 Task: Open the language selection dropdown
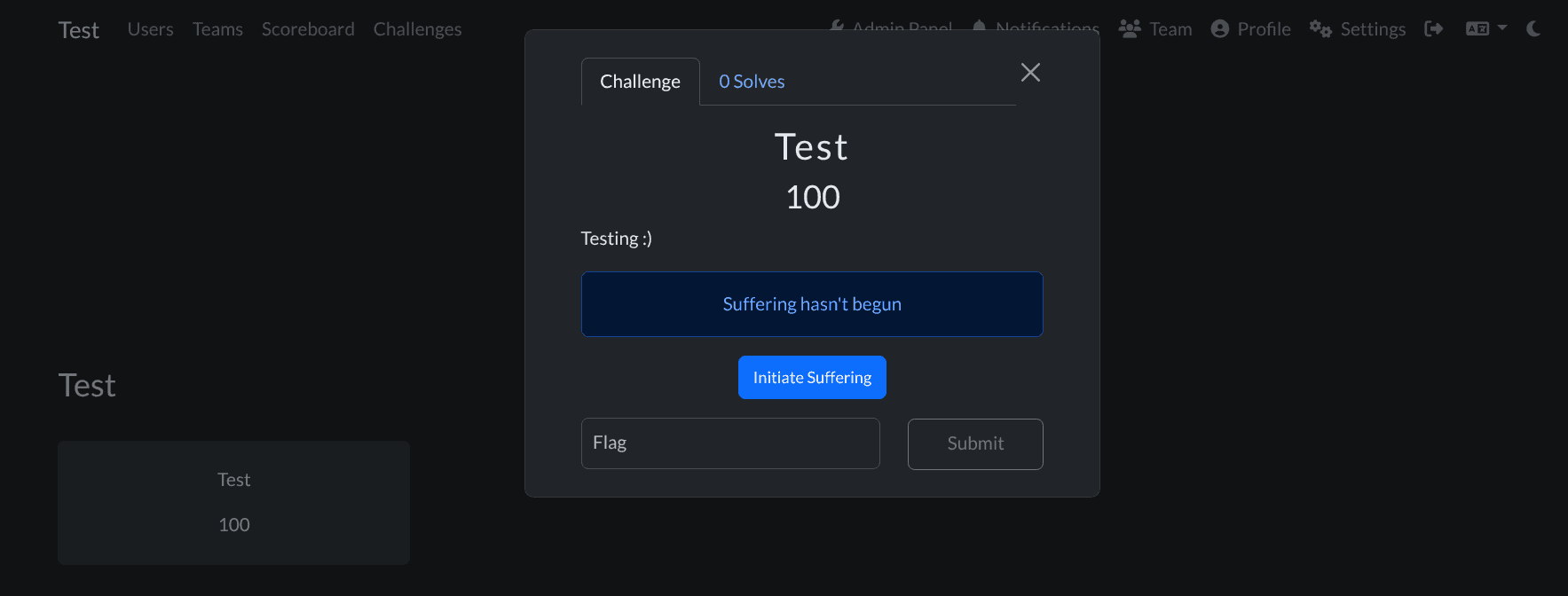[1485, 29]
